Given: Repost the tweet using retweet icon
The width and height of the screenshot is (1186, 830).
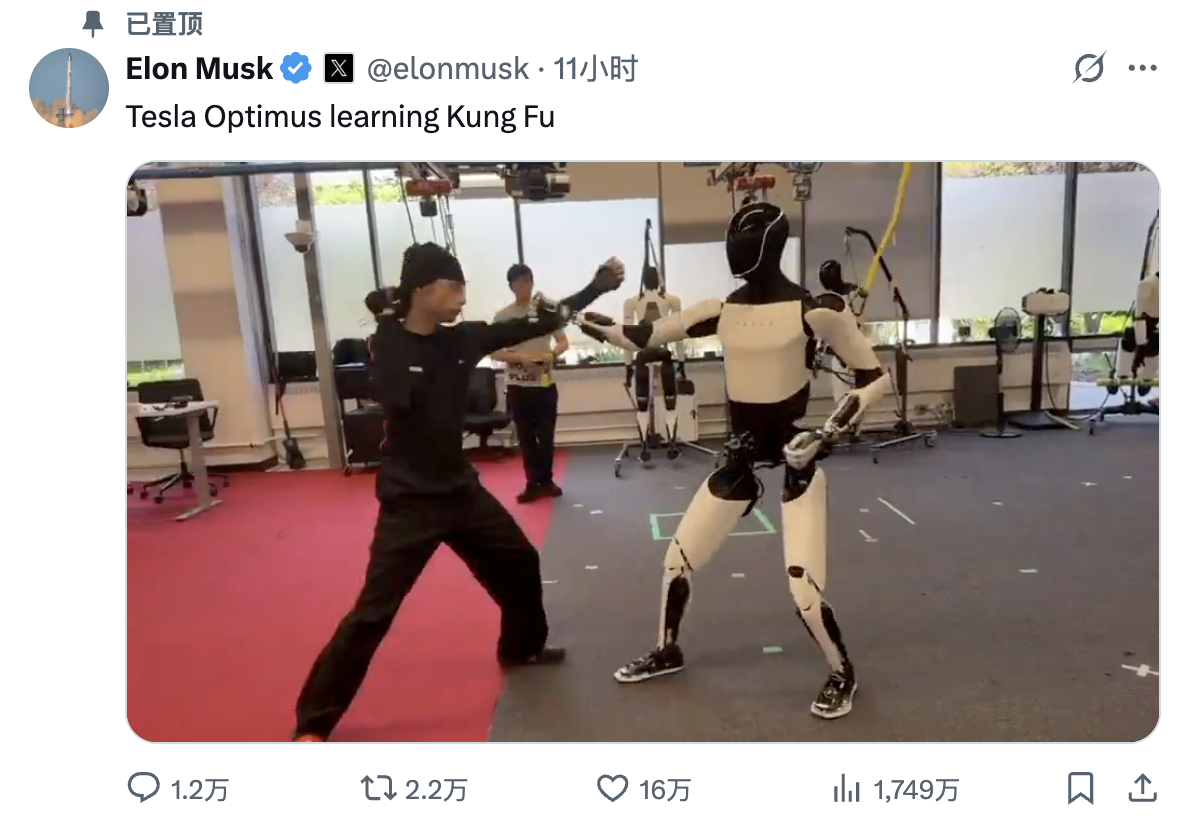Looking at the screenshot, I should click(378, 788).
